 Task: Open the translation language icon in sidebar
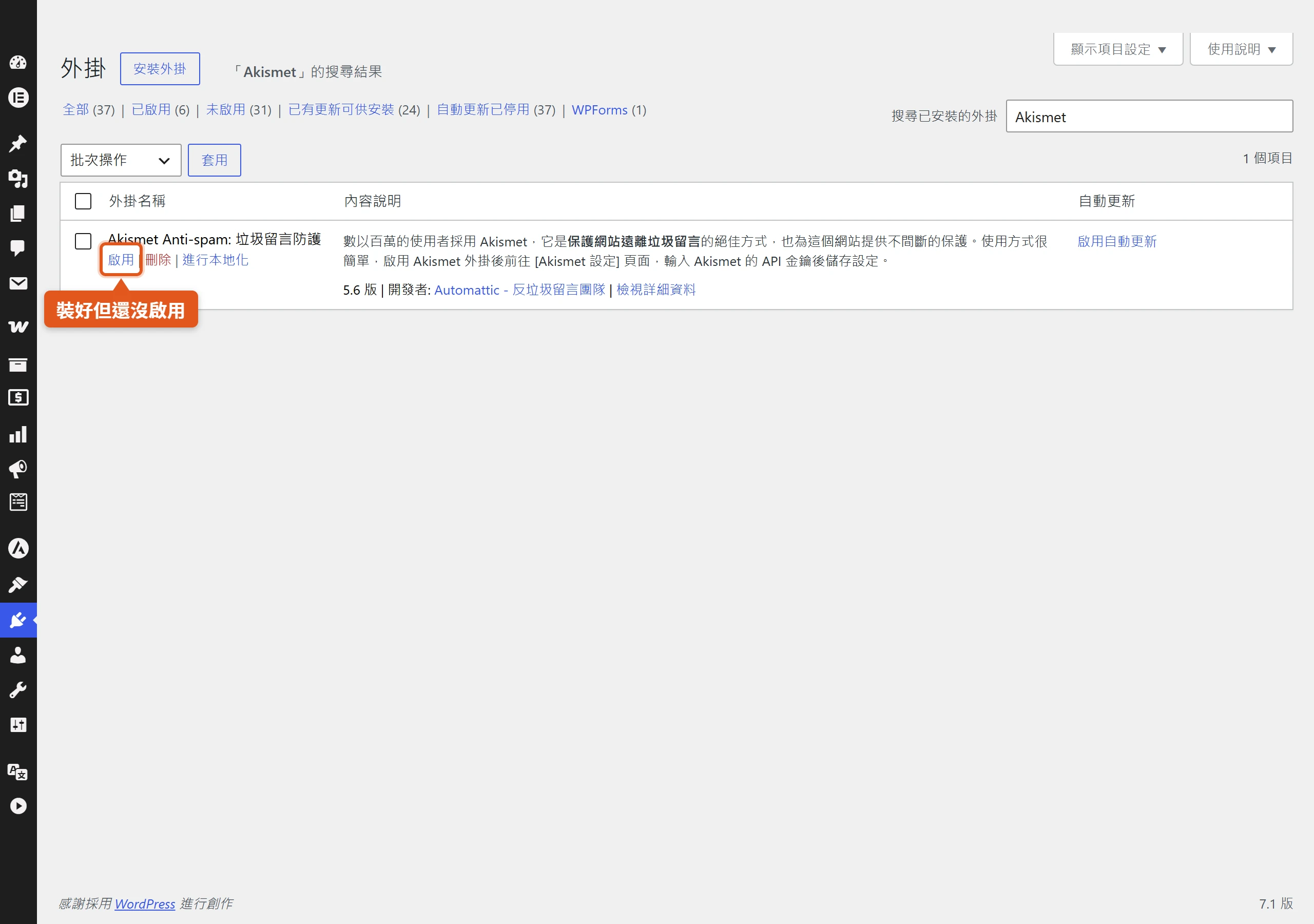pyautogui.click(x=18, y=771)
